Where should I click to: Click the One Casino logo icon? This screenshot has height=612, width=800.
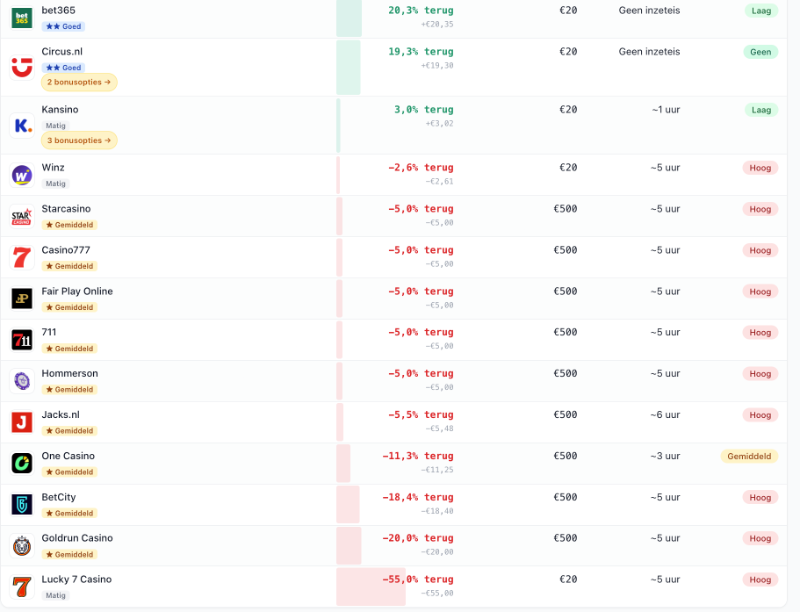click(x=21, y=463)
